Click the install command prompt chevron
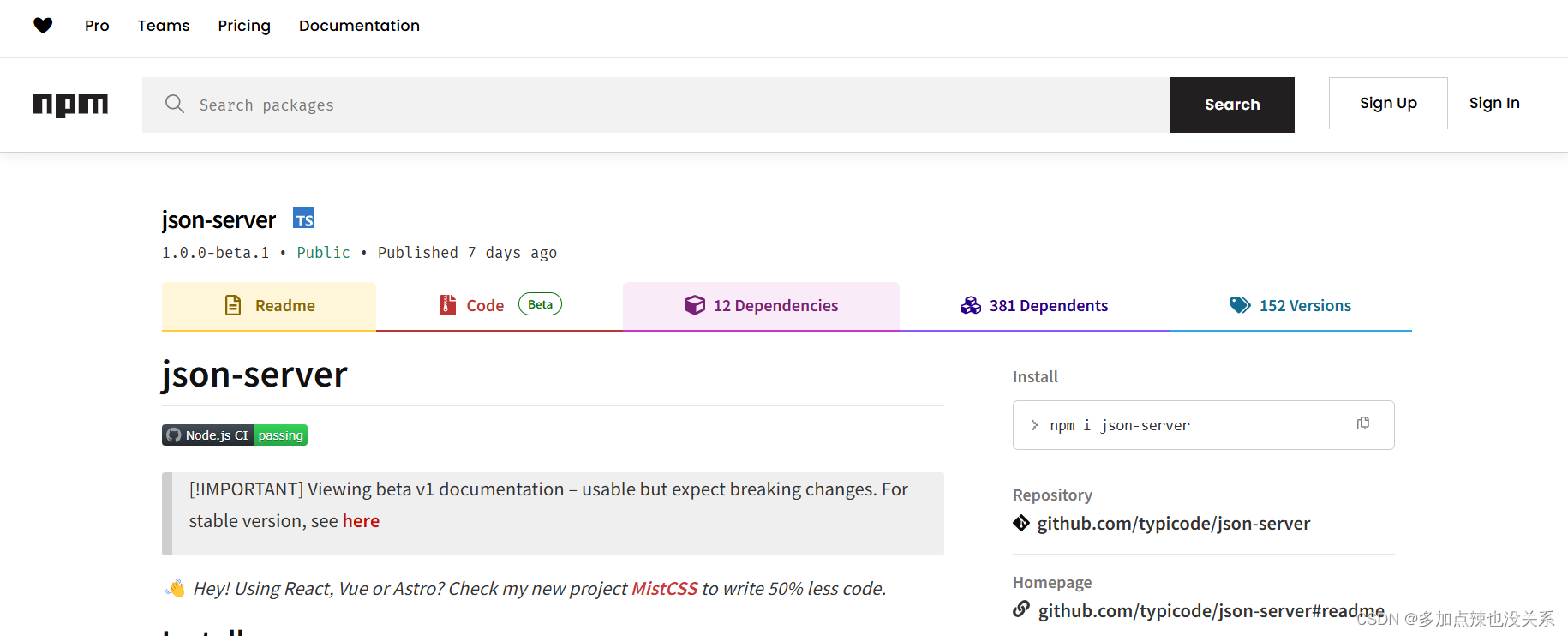Screen dimensions: 1568x636 pyautogui.click(x=1034, y=425)
